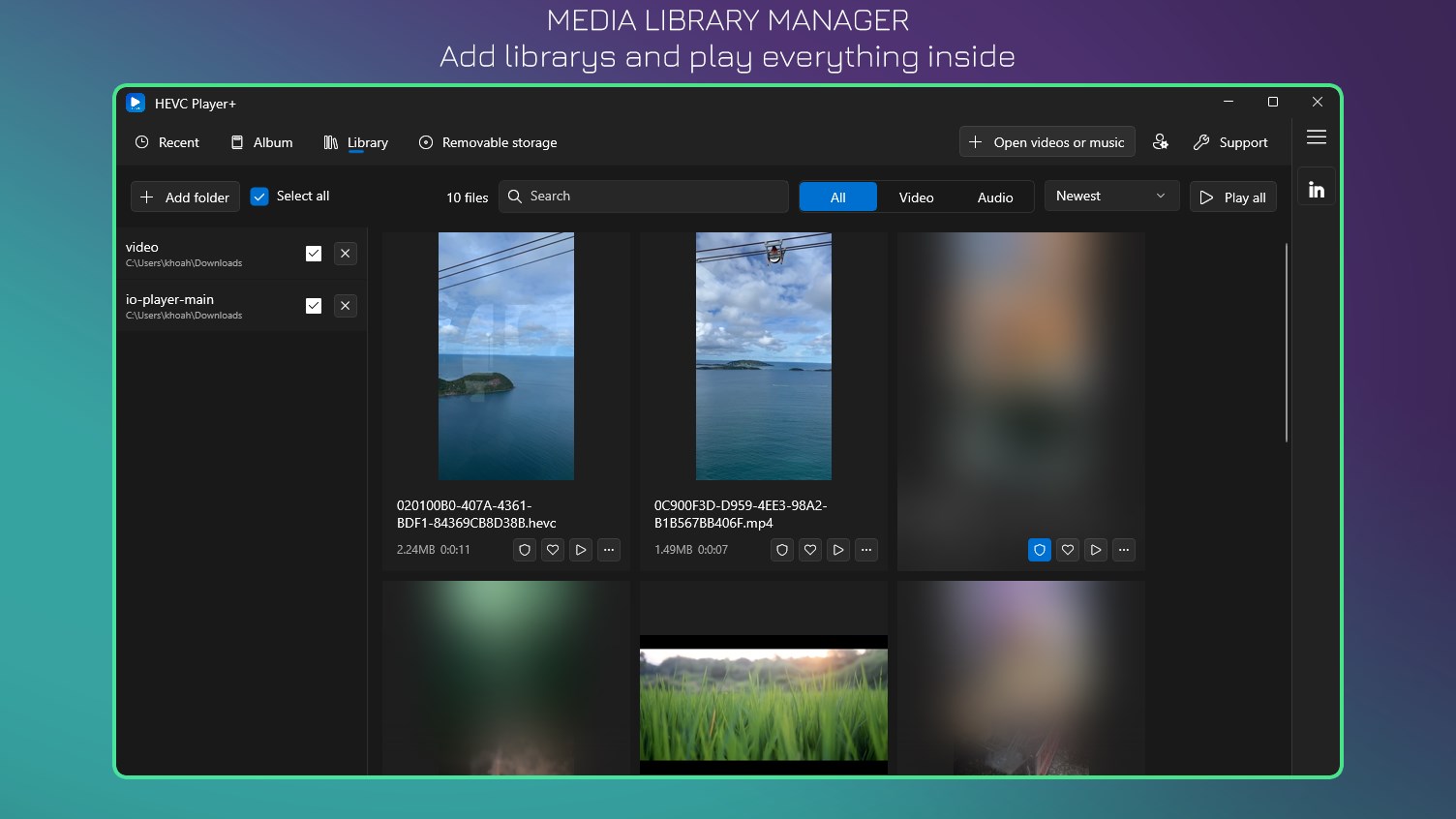
Task: Click Open videos or music button
Action: tap(1046, 142)
